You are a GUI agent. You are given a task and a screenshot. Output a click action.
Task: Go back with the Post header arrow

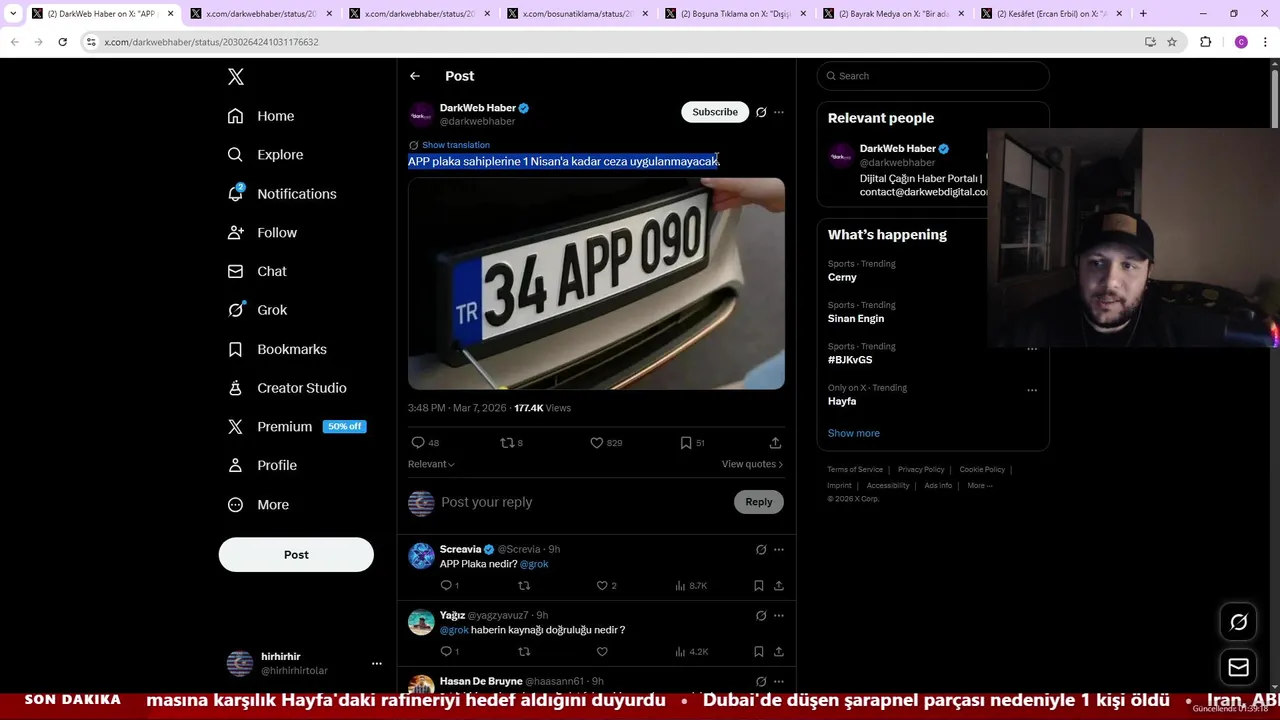[415, 76]
